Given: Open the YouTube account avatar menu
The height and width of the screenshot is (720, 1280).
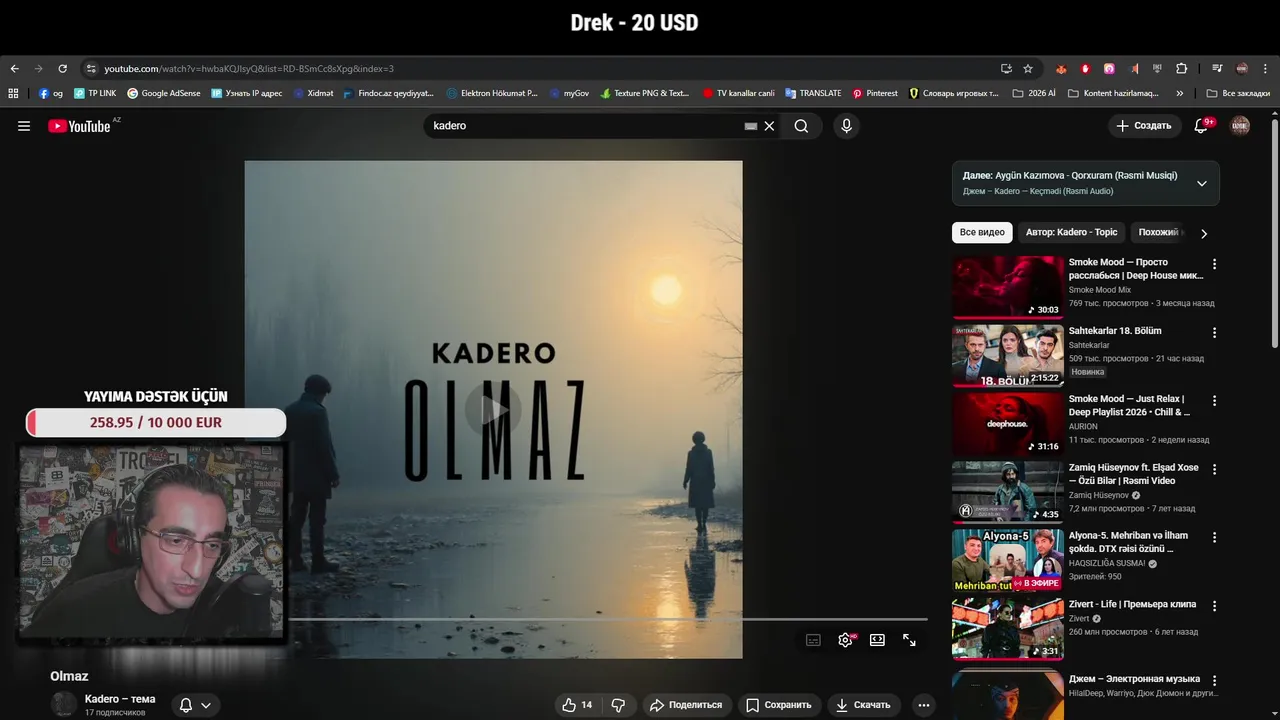Looking at the screenshot, I should tap(1240, 126).
